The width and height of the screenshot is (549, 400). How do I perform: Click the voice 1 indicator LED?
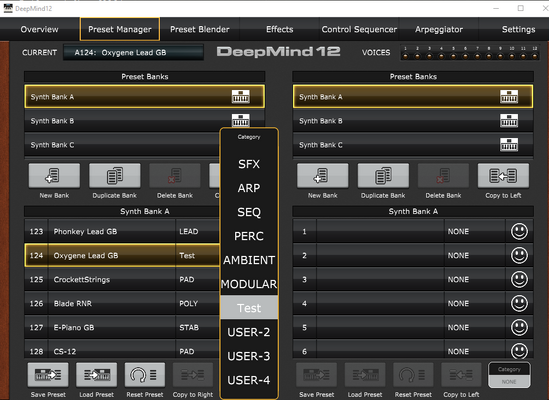coord(405,56)
